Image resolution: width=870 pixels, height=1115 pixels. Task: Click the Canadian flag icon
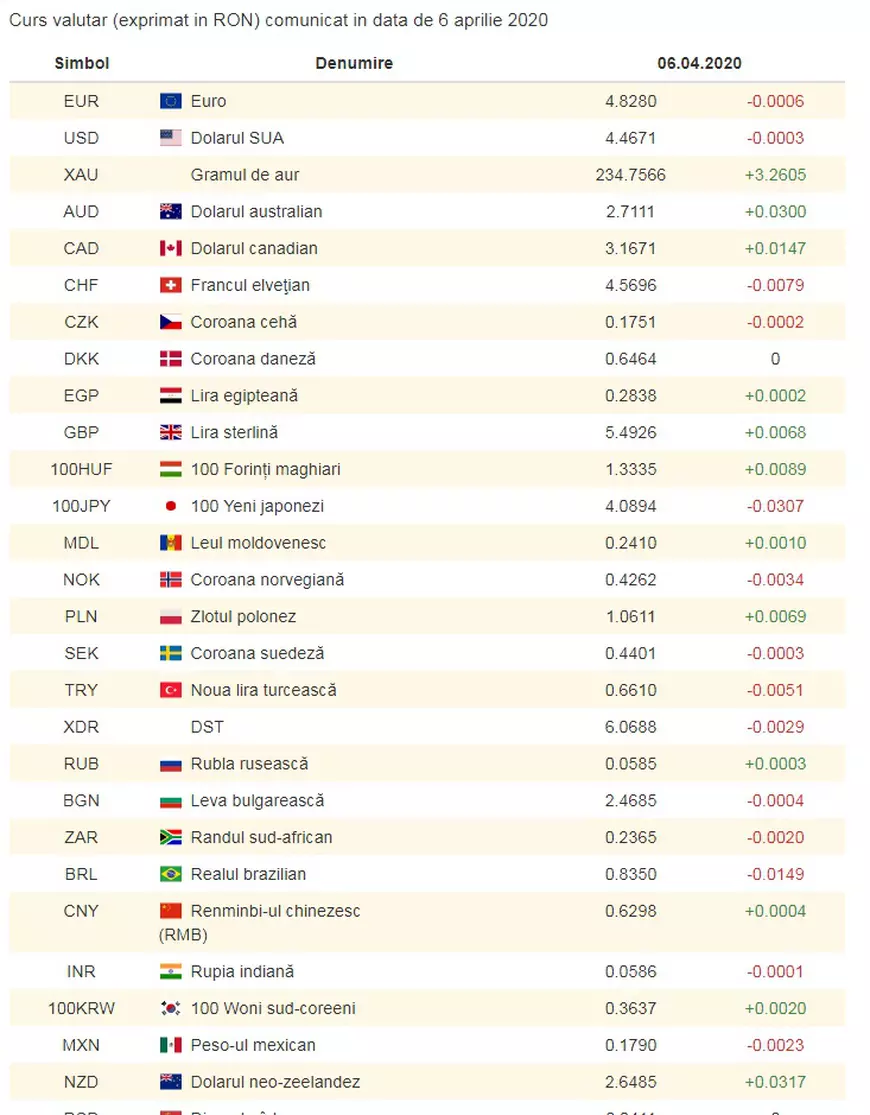click(x=170, y=248)
